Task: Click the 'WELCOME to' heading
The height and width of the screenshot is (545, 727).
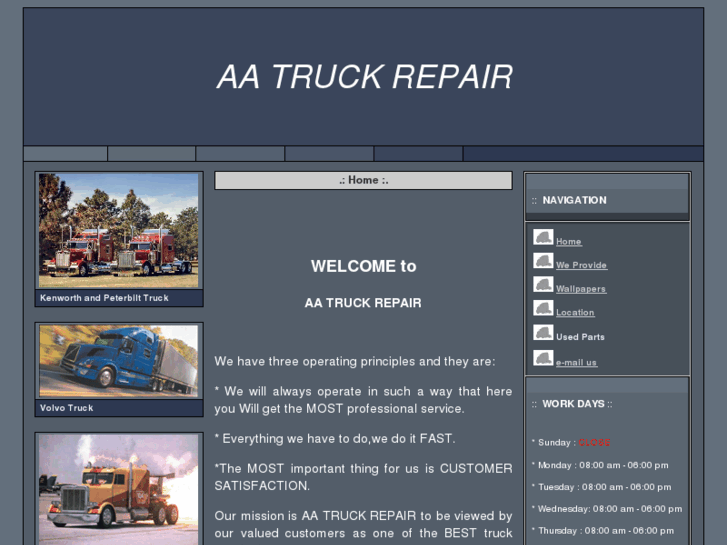Action: pos(364,266)
